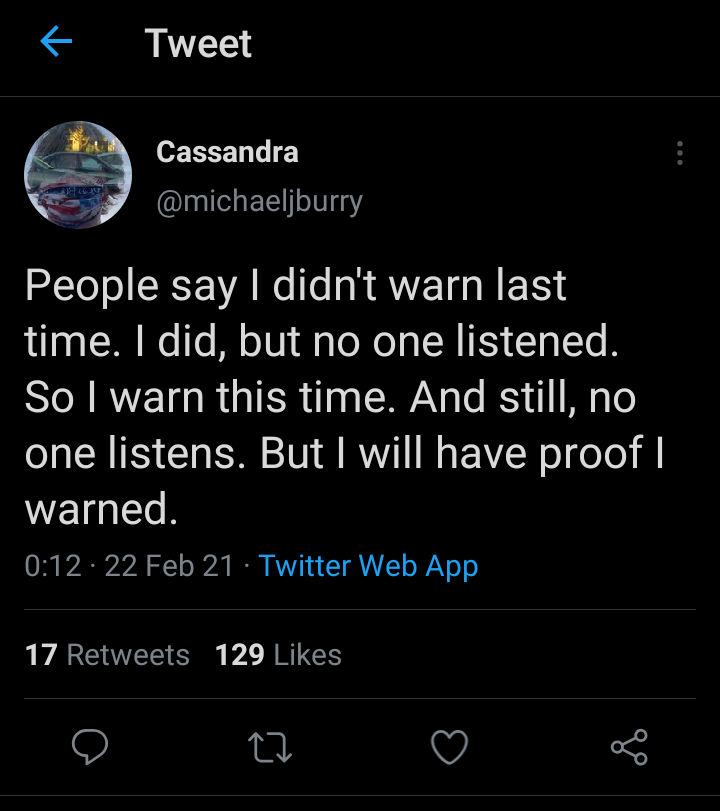
Task: Open the @michaeljburry handle
Action: [259, 201]
